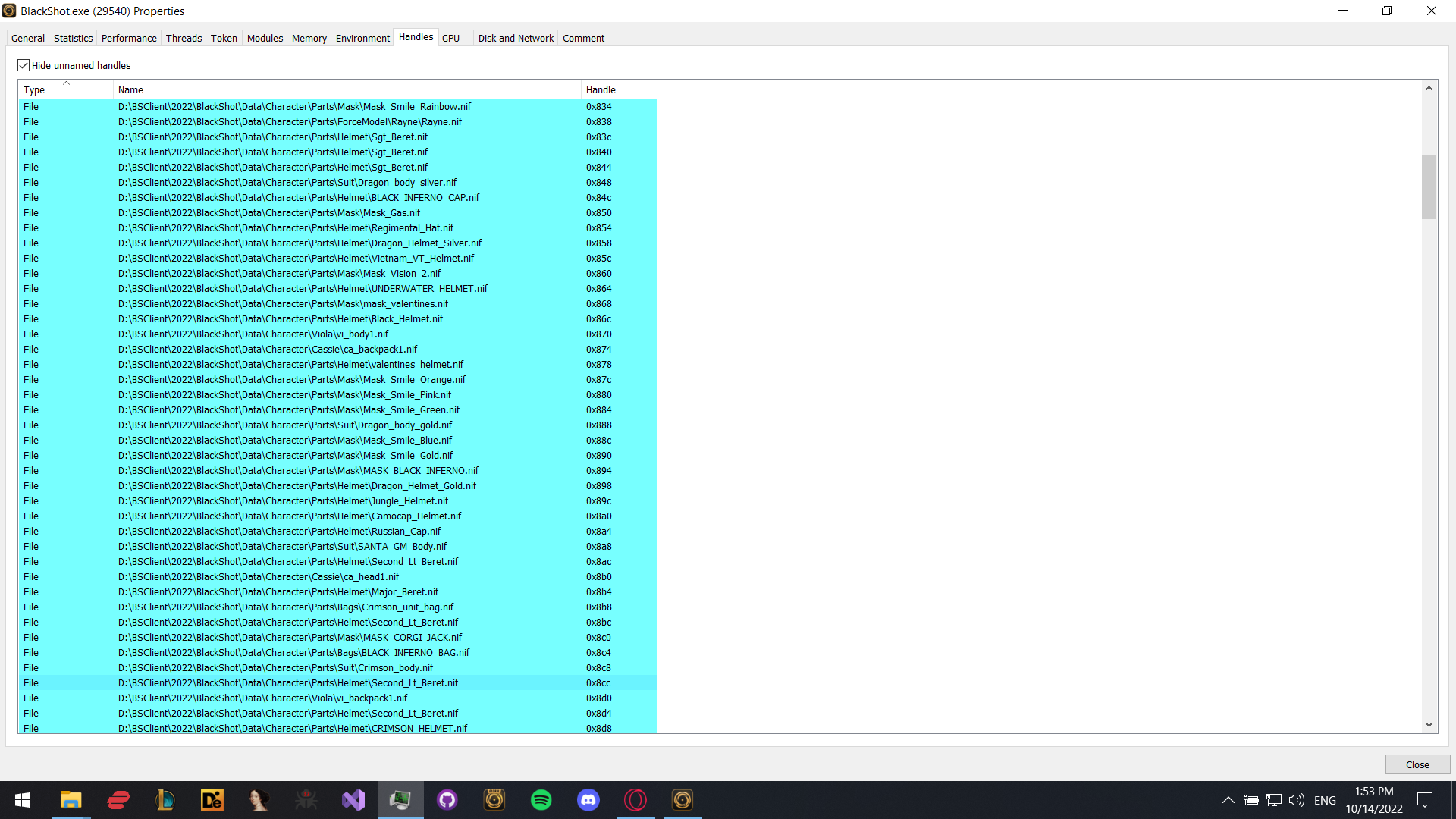The width and height of the screenshot is (1456, 819).
Task: Sort by the Type column header
Action: 65,89
